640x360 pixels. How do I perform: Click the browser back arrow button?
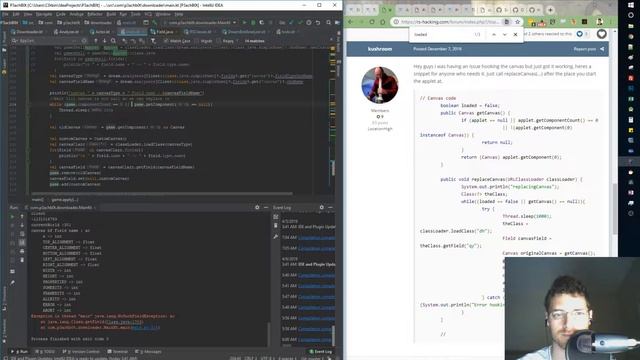click(350, 22)
